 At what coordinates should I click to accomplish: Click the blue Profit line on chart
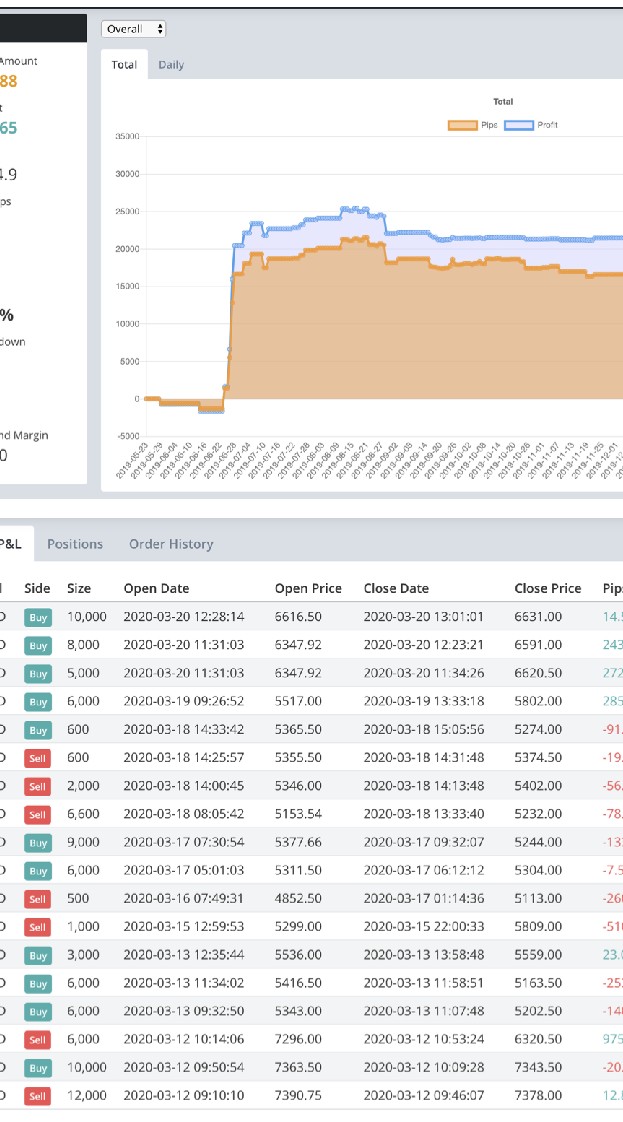(x=450, y=237)
